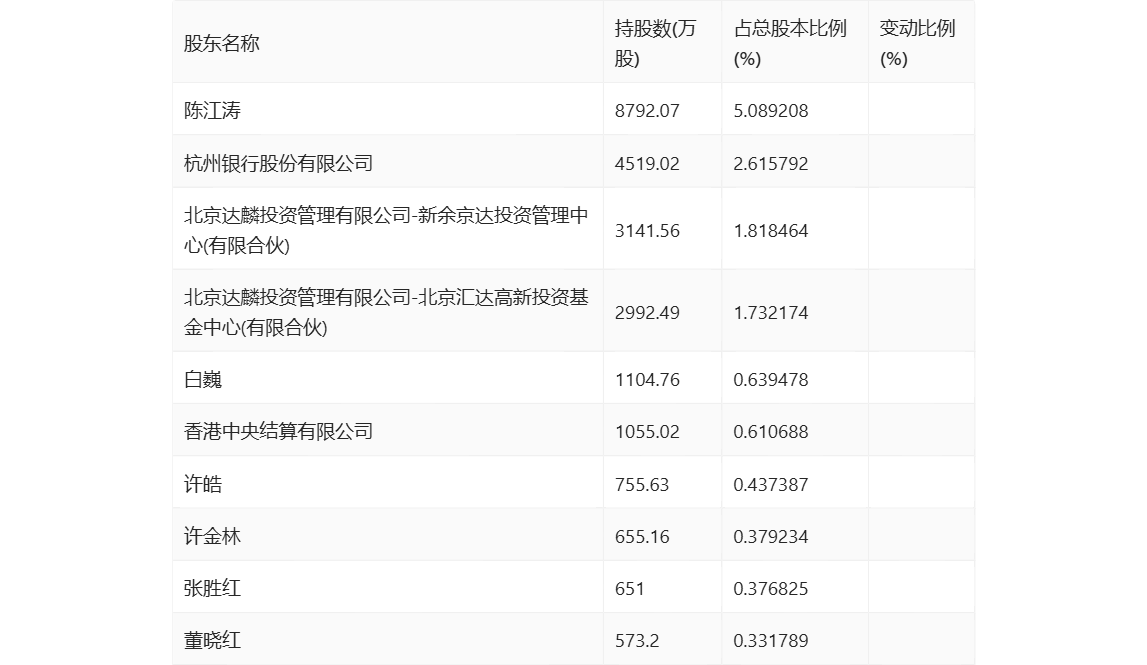Select the percentage 1.732174
The height and width of the screenshot is (665, 1147).
coord(771,312)
